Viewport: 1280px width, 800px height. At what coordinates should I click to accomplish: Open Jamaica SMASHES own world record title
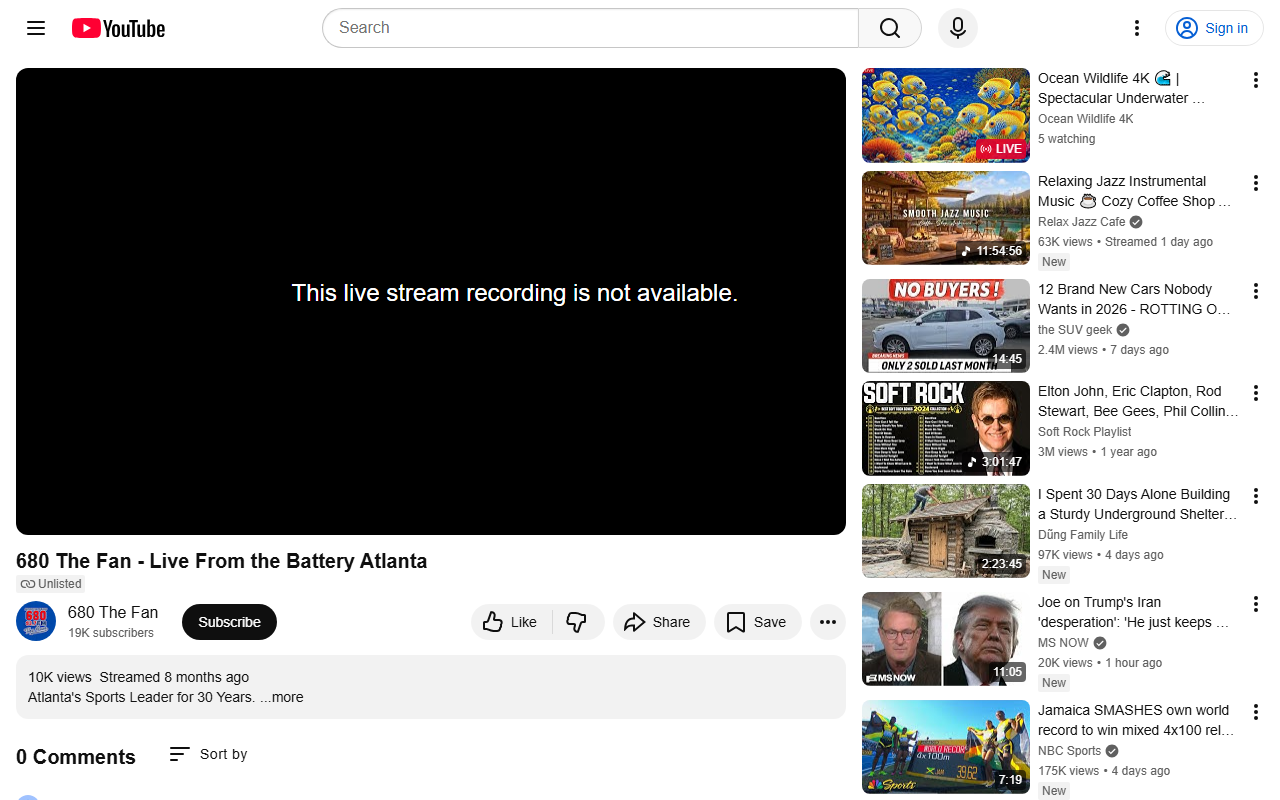(1136, 720)
